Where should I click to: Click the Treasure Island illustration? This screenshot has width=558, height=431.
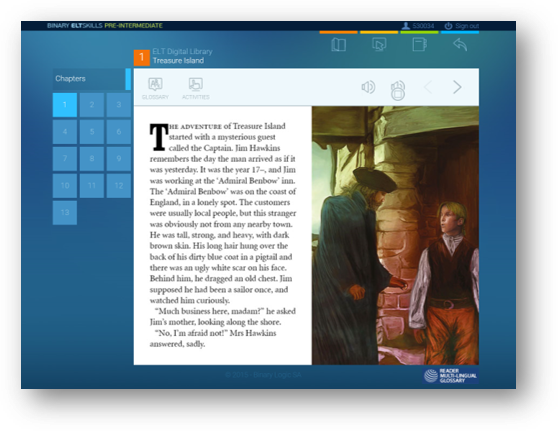click(x=395, y=235)
